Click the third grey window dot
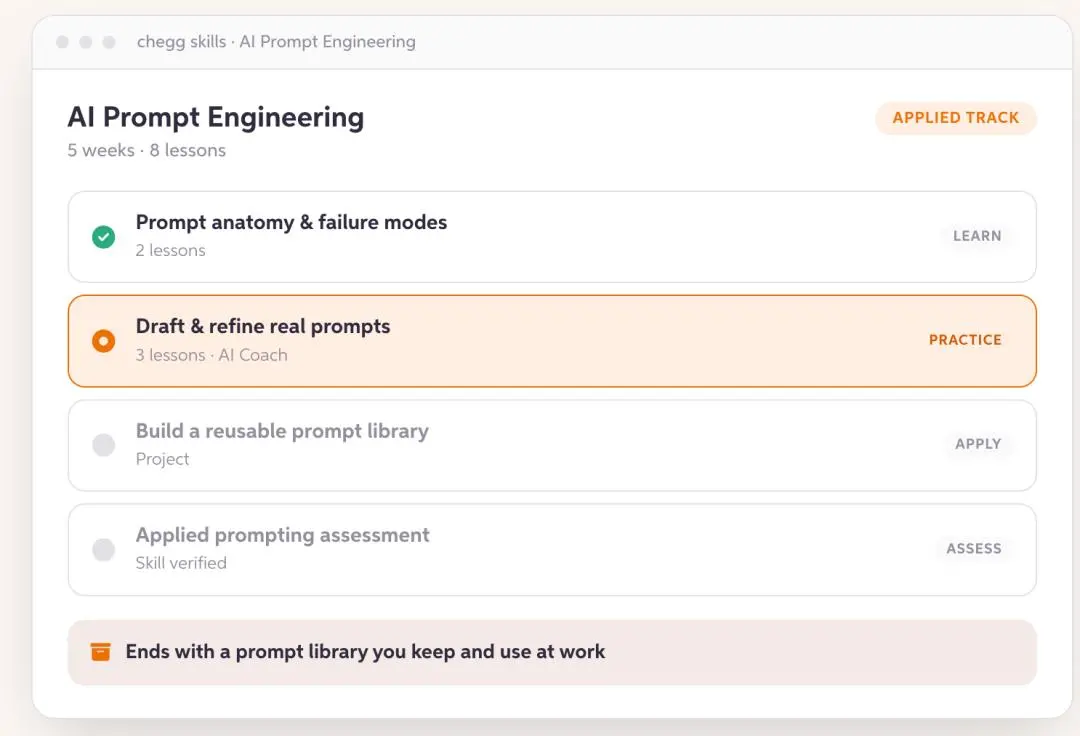The image size is (1080, 736). [x=109, y=42]
